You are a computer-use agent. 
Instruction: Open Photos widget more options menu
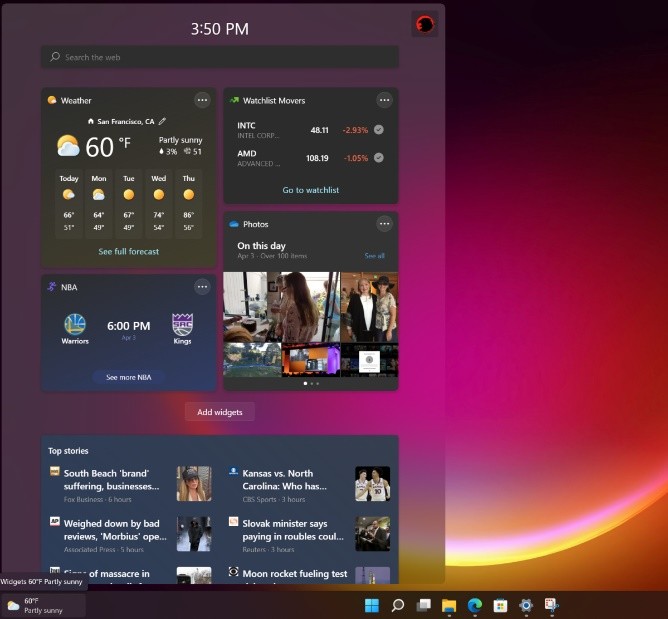click(x=384, y=224)
